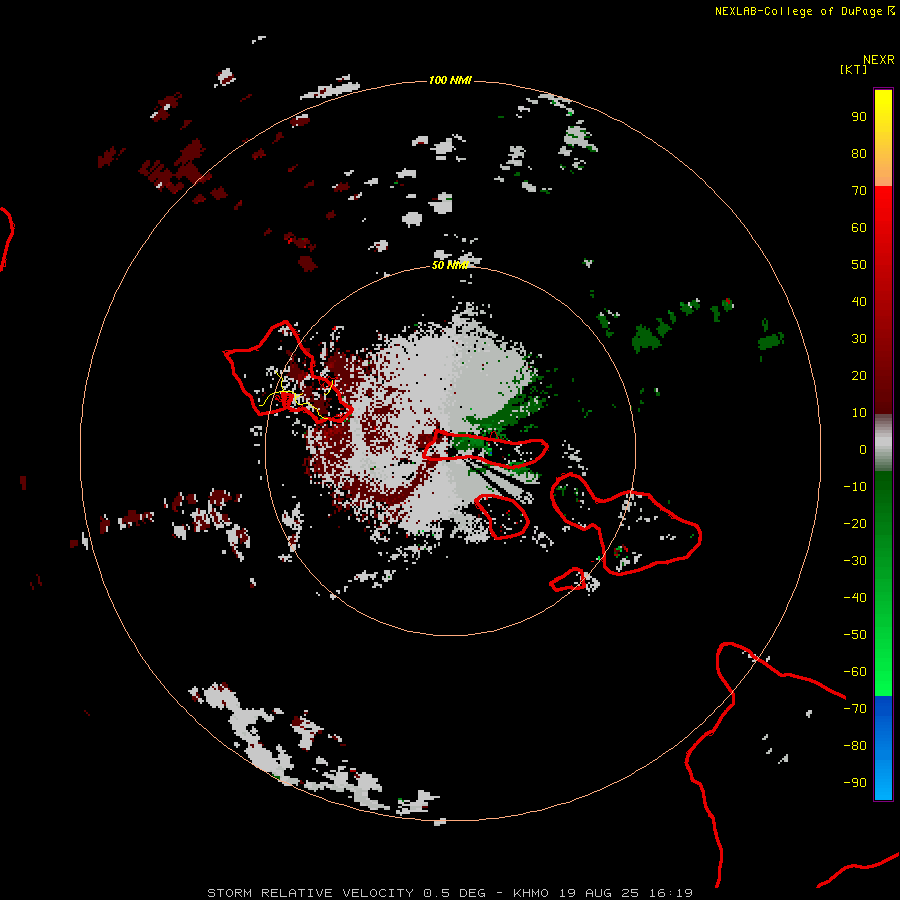This screenshot has height=900, width=900.
Task: Click the positive 30 scale value
Action: pyautogui.click(x=859, y=339)
